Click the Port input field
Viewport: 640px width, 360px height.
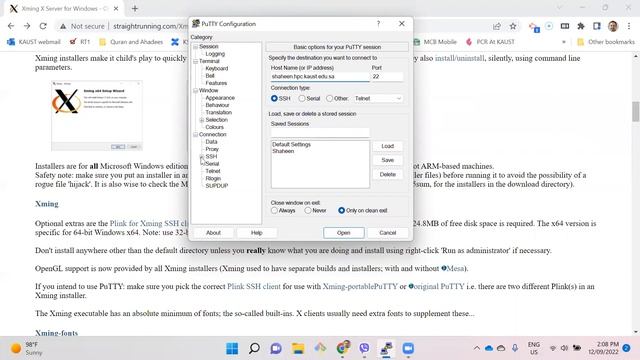pos(387,77)
